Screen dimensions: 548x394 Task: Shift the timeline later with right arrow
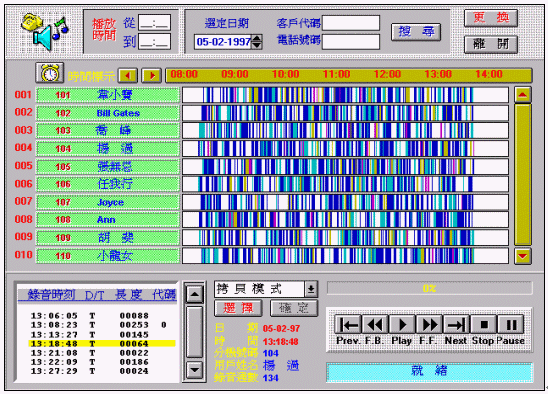point(151,75)
